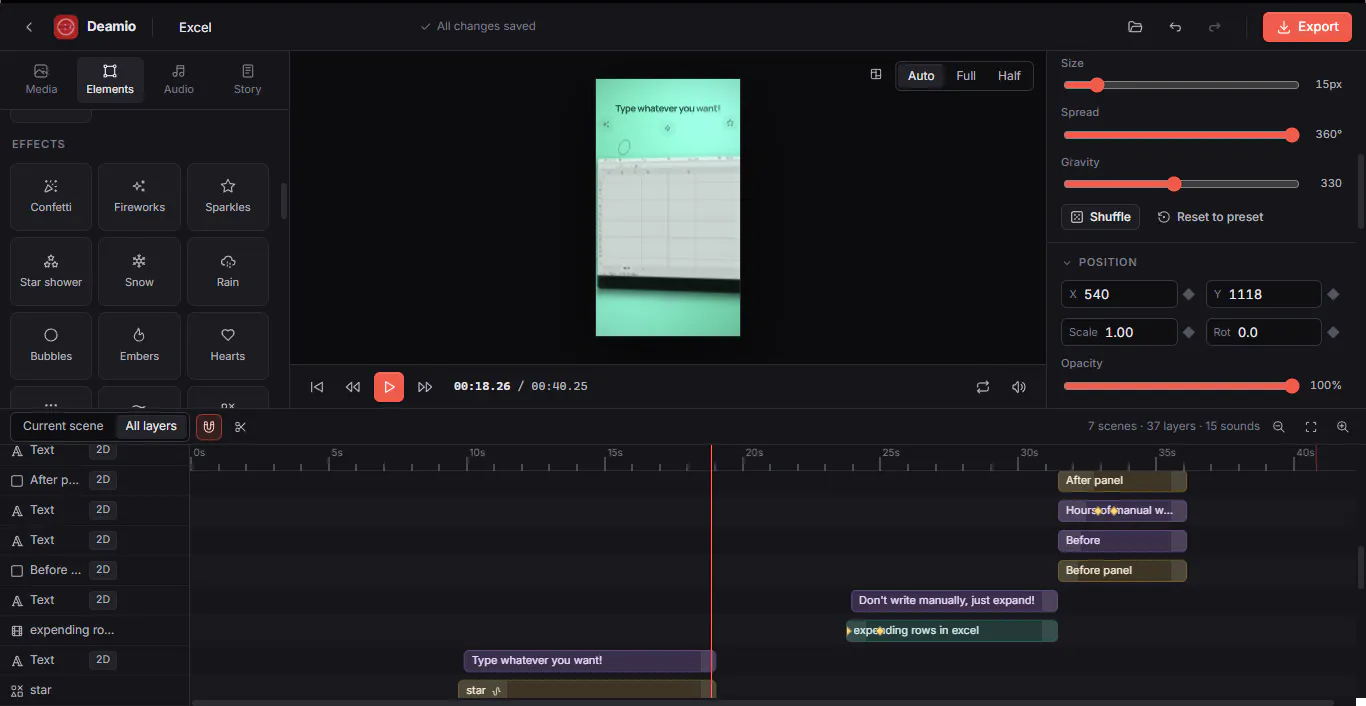
Task: Set preview quality to Full
Action: coord(966,76)
